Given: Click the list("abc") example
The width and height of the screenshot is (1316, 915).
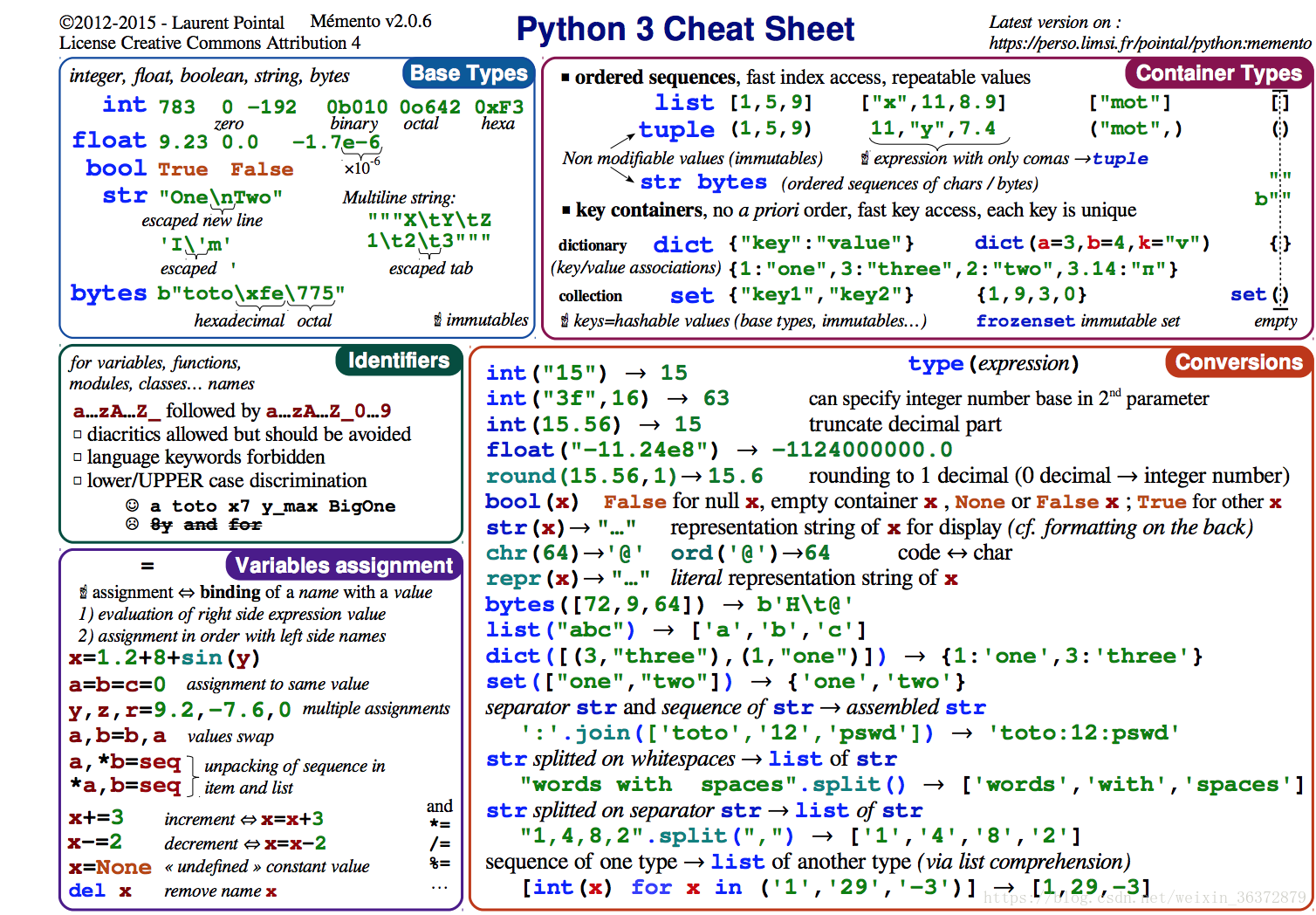Looking at the screenshot, I should coord(560,630).
